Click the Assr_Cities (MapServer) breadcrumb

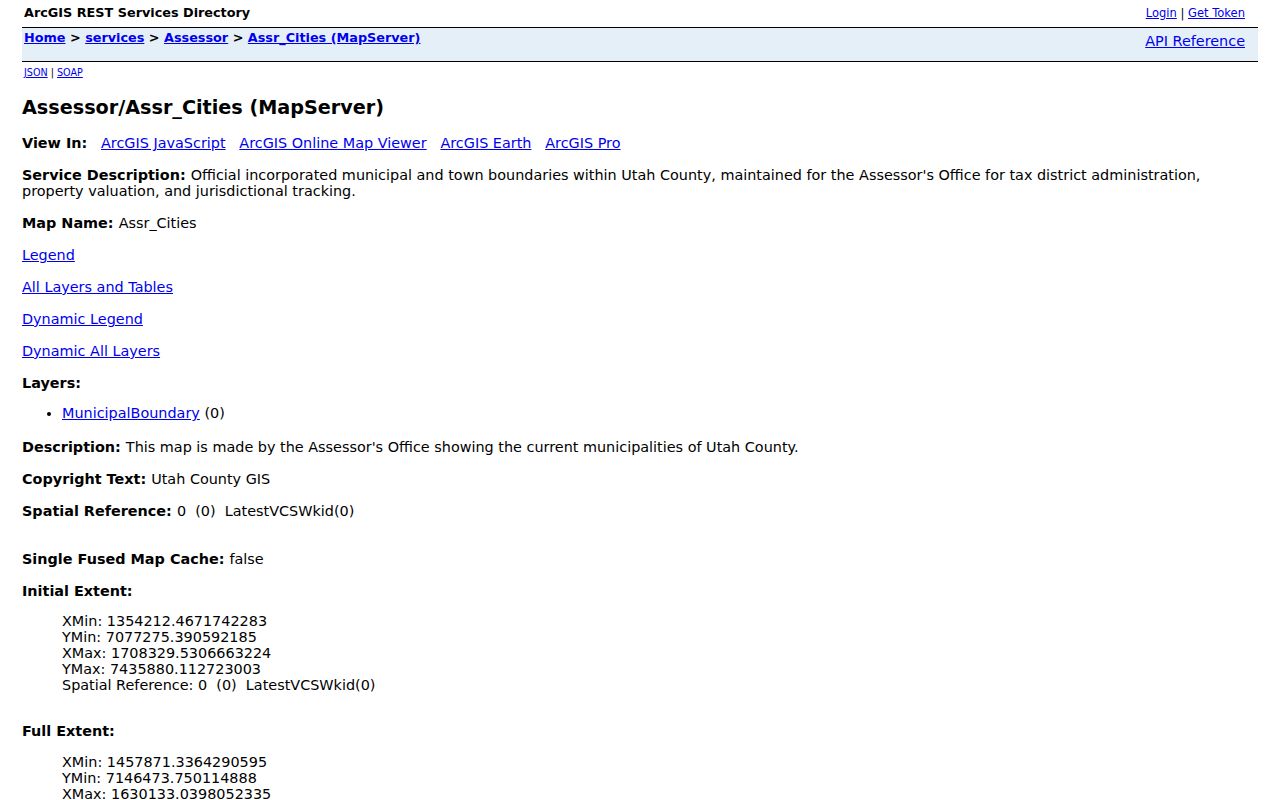(334, 38)
